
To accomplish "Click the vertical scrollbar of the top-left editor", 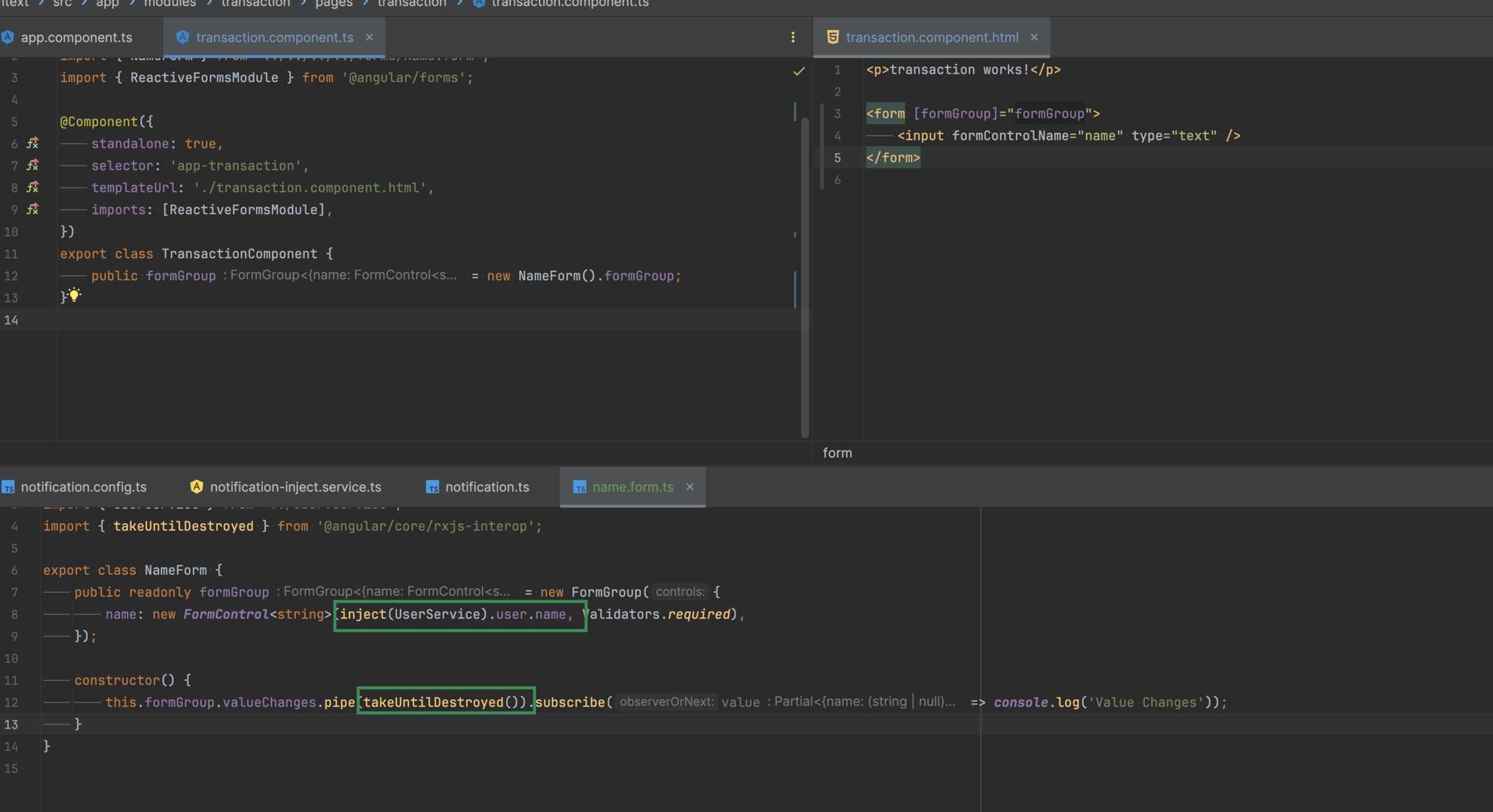I will click(x=805, y=277).
